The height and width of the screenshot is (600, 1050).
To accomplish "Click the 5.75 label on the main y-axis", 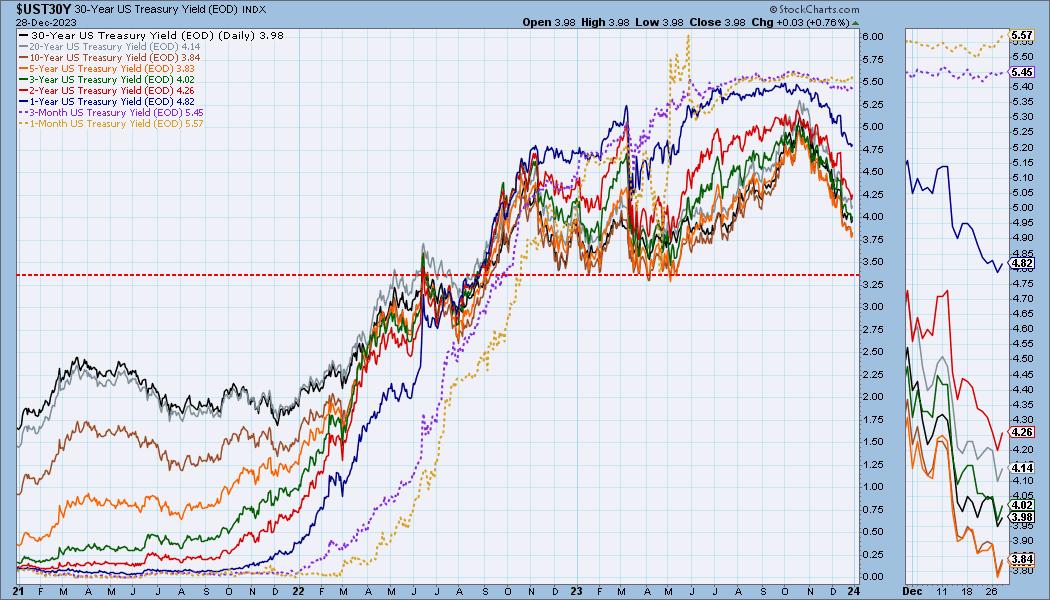I will (x=873, y=59).
